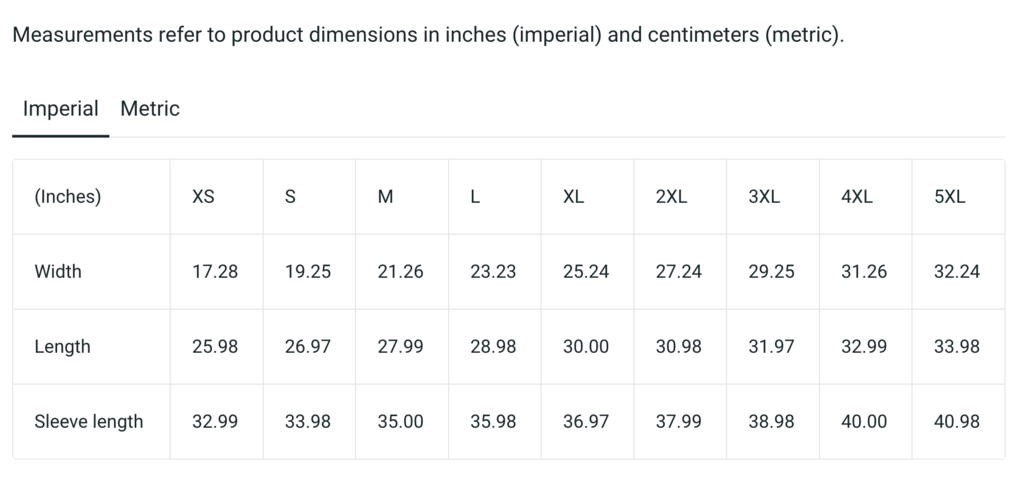
Task: Select the 2XL column header
Action: pos(671,197)
